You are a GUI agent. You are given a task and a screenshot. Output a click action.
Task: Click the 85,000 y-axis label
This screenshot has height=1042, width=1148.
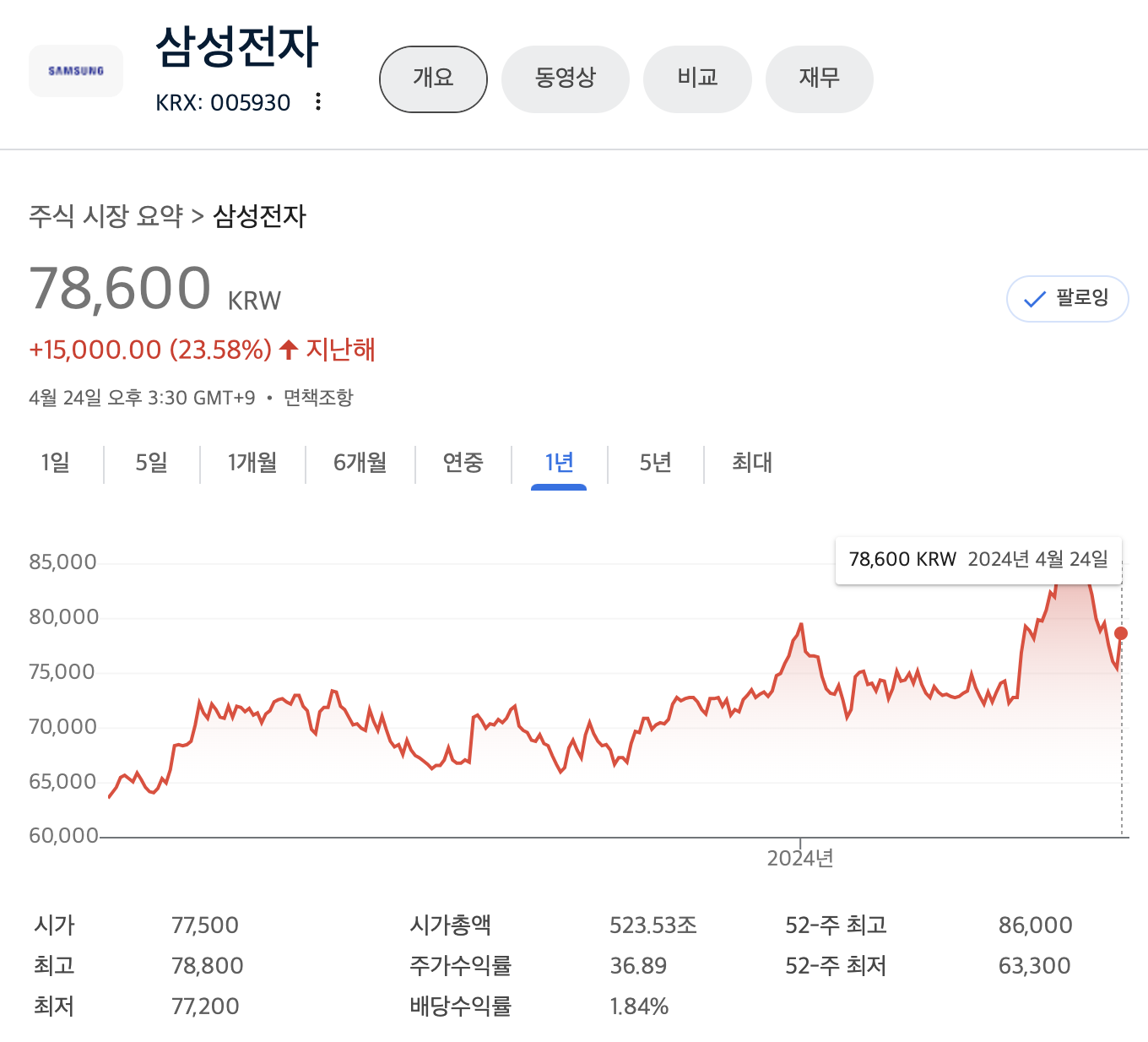click(x=63, y=562)
